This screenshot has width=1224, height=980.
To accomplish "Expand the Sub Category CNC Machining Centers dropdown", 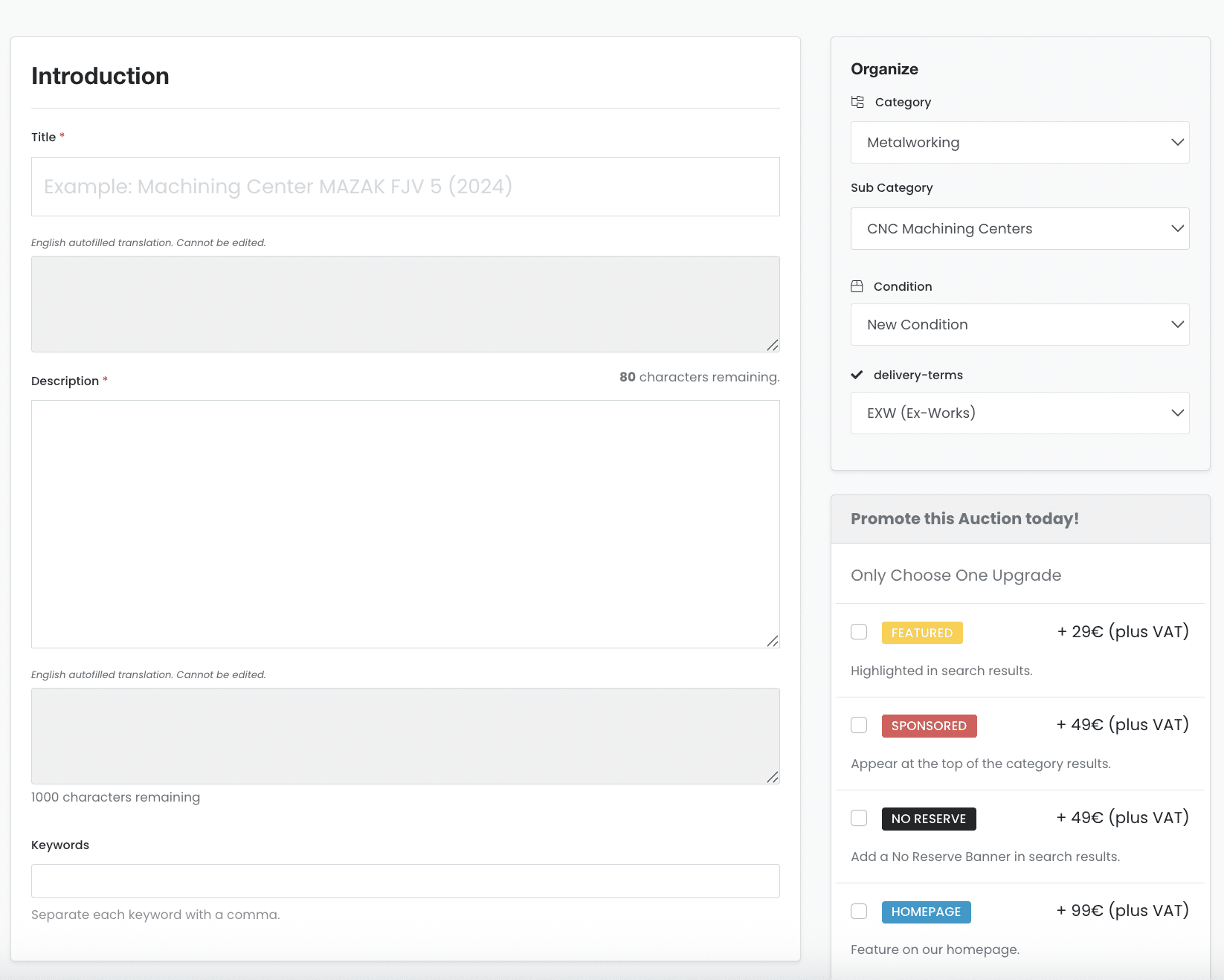I will click(1020, 229).
